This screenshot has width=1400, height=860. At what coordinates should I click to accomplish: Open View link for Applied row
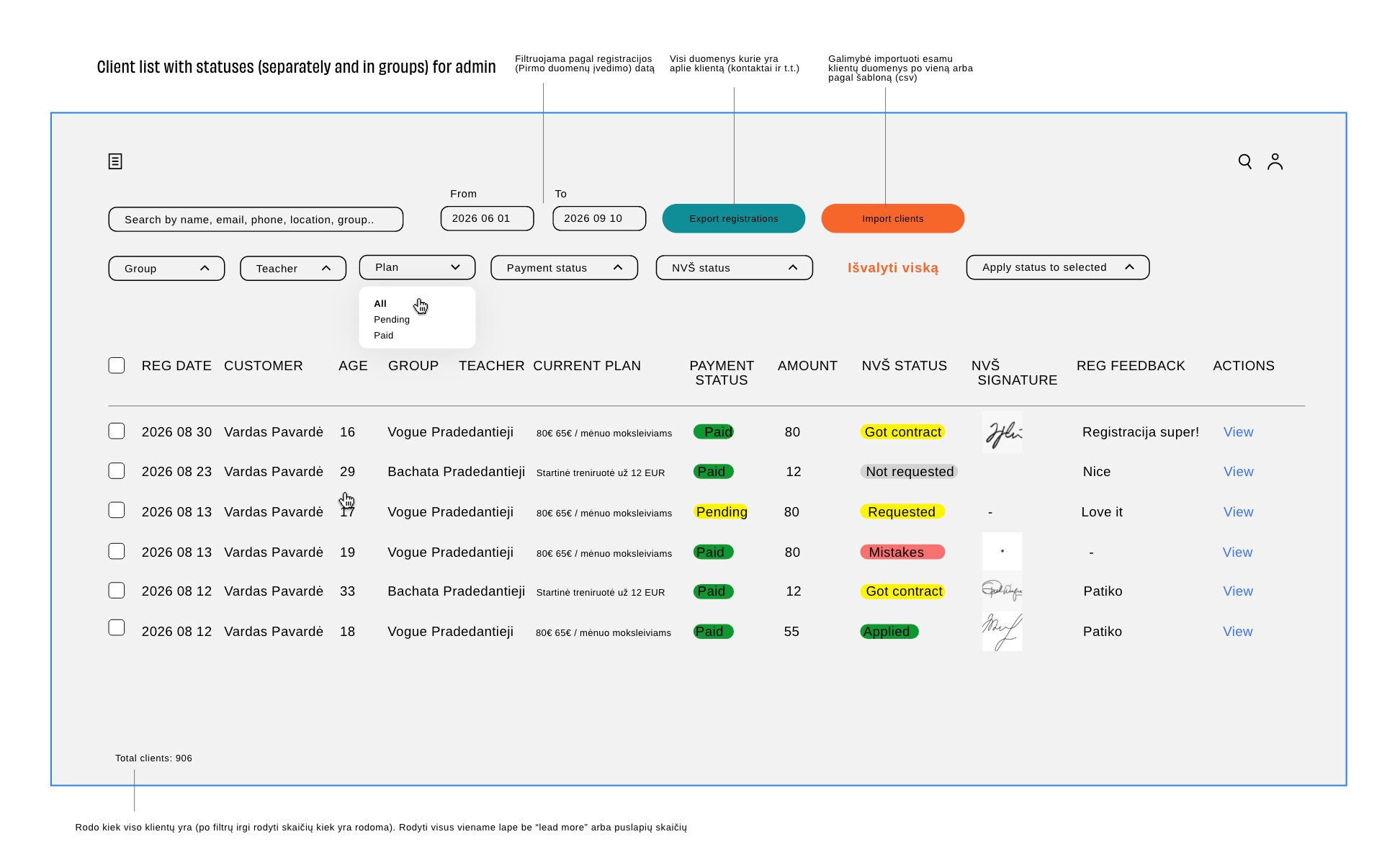coord(1237,632)
